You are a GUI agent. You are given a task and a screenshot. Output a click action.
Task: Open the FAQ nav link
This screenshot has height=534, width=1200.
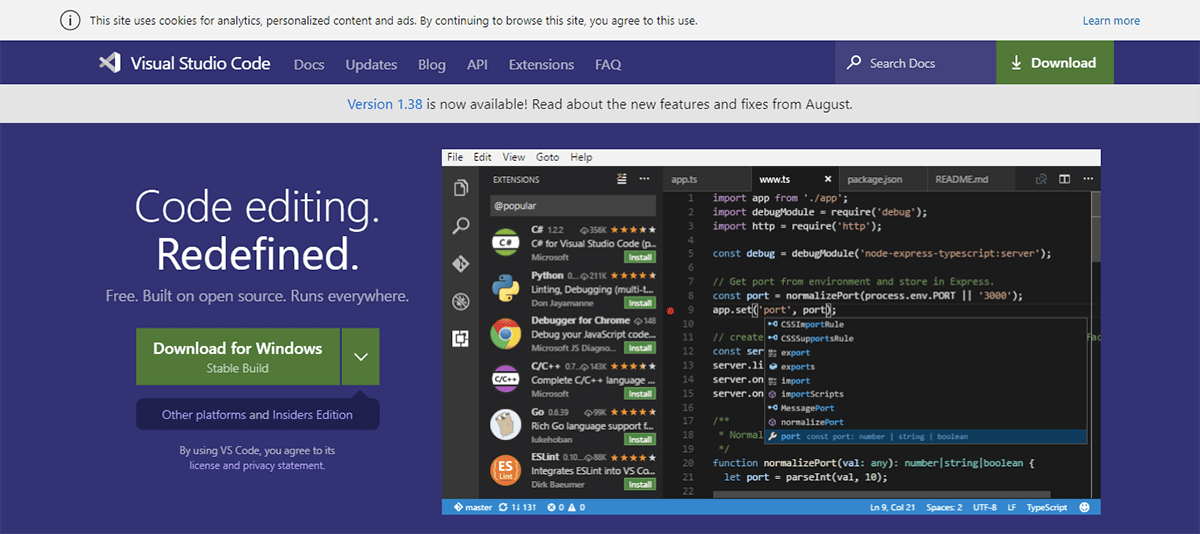(608, 64)
